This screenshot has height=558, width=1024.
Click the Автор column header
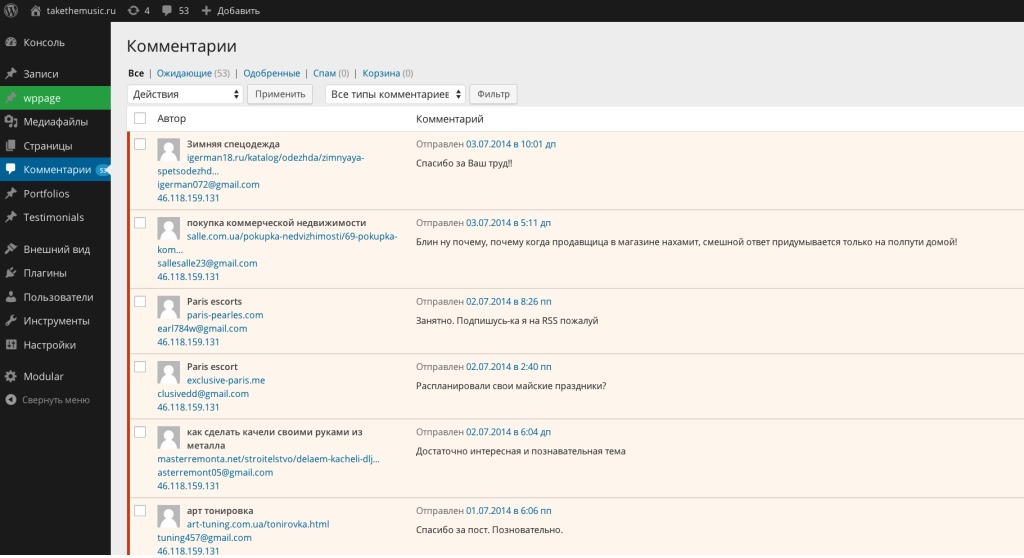(172, 118)
